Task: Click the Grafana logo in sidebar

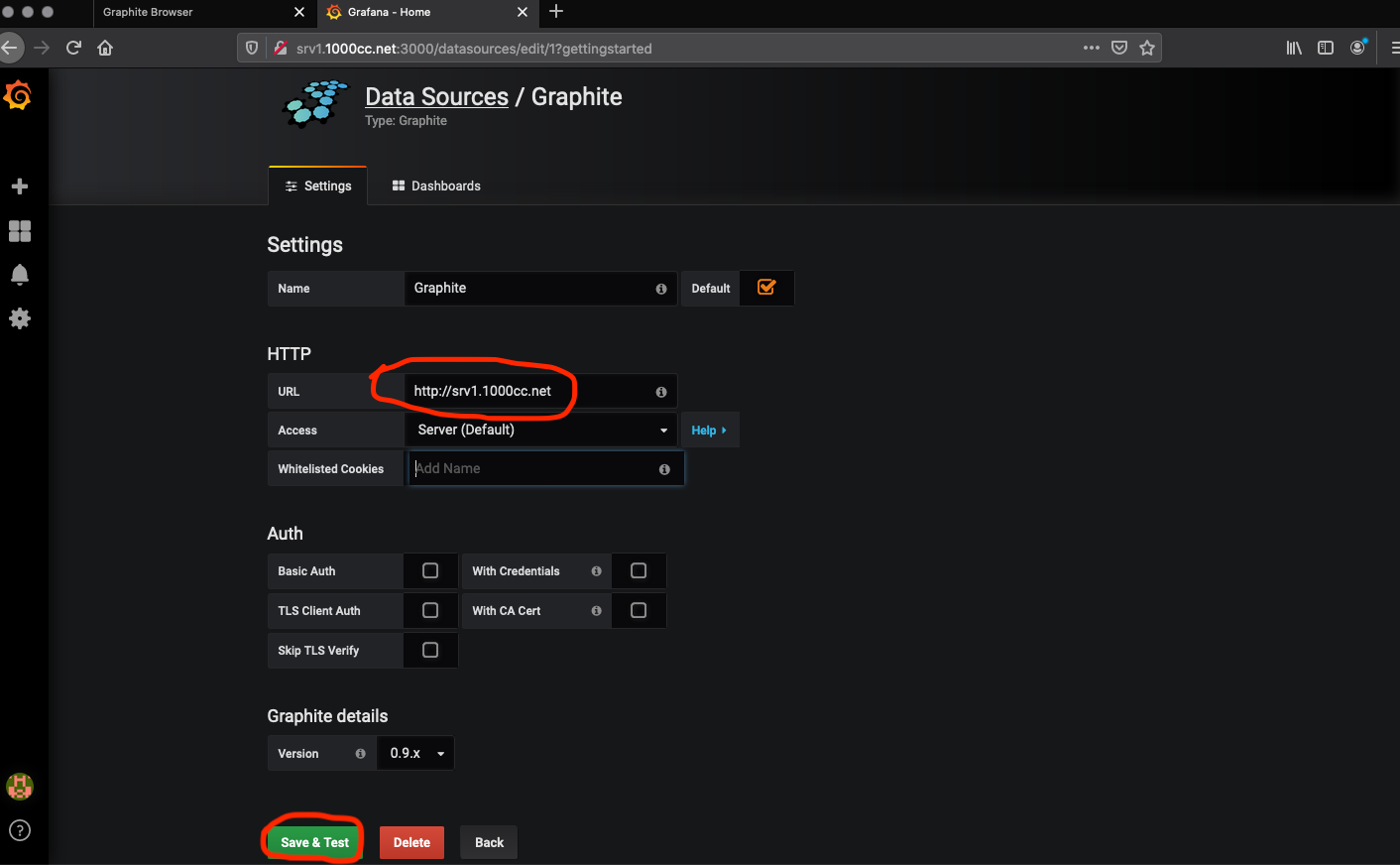Action: pos(18,96)
